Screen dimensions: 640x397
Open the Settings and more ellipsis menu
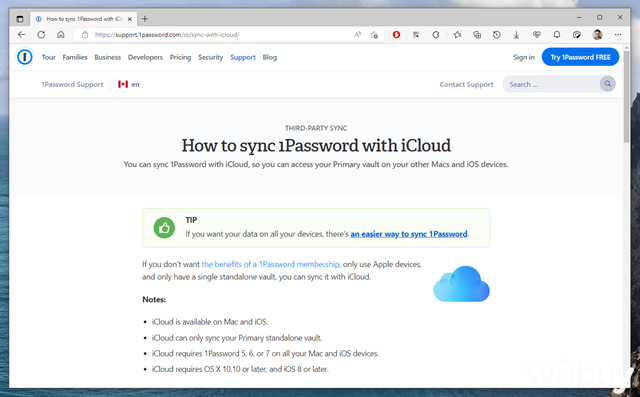coord(618,35)
